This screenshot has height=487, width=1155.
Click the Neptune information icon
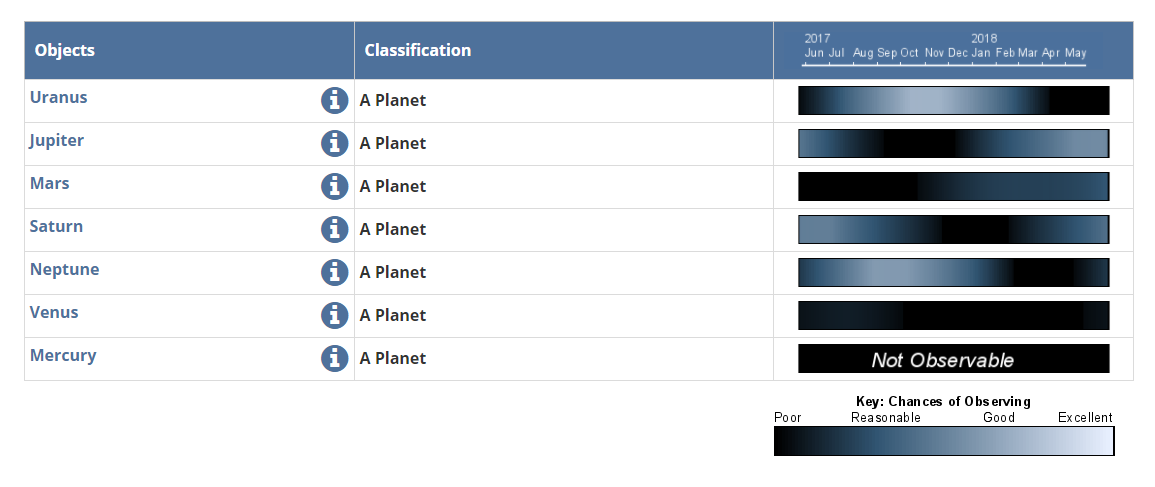[334, 272]
